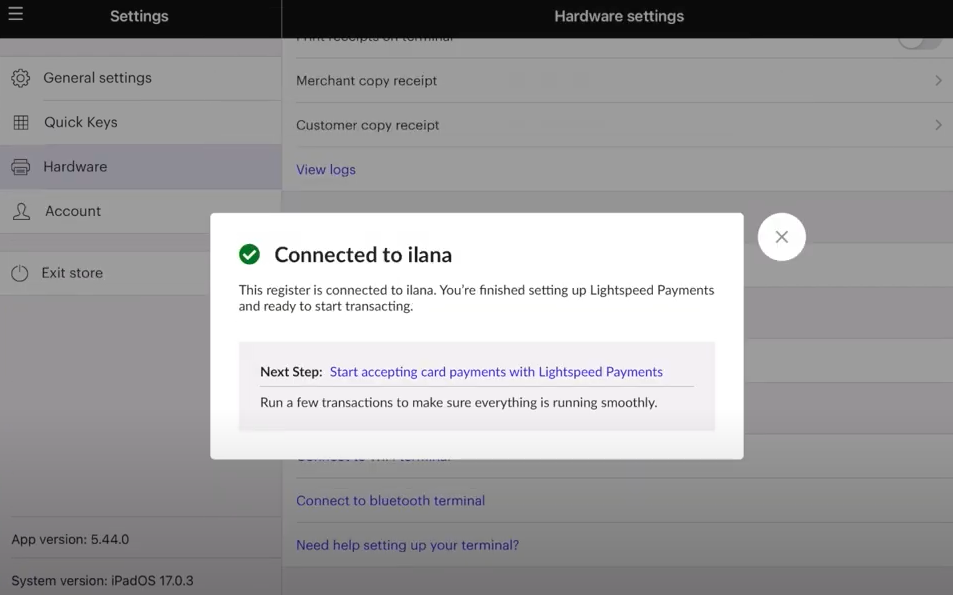Open the Merchant copy receipt row
953x595 pixels.
[367, 81]
